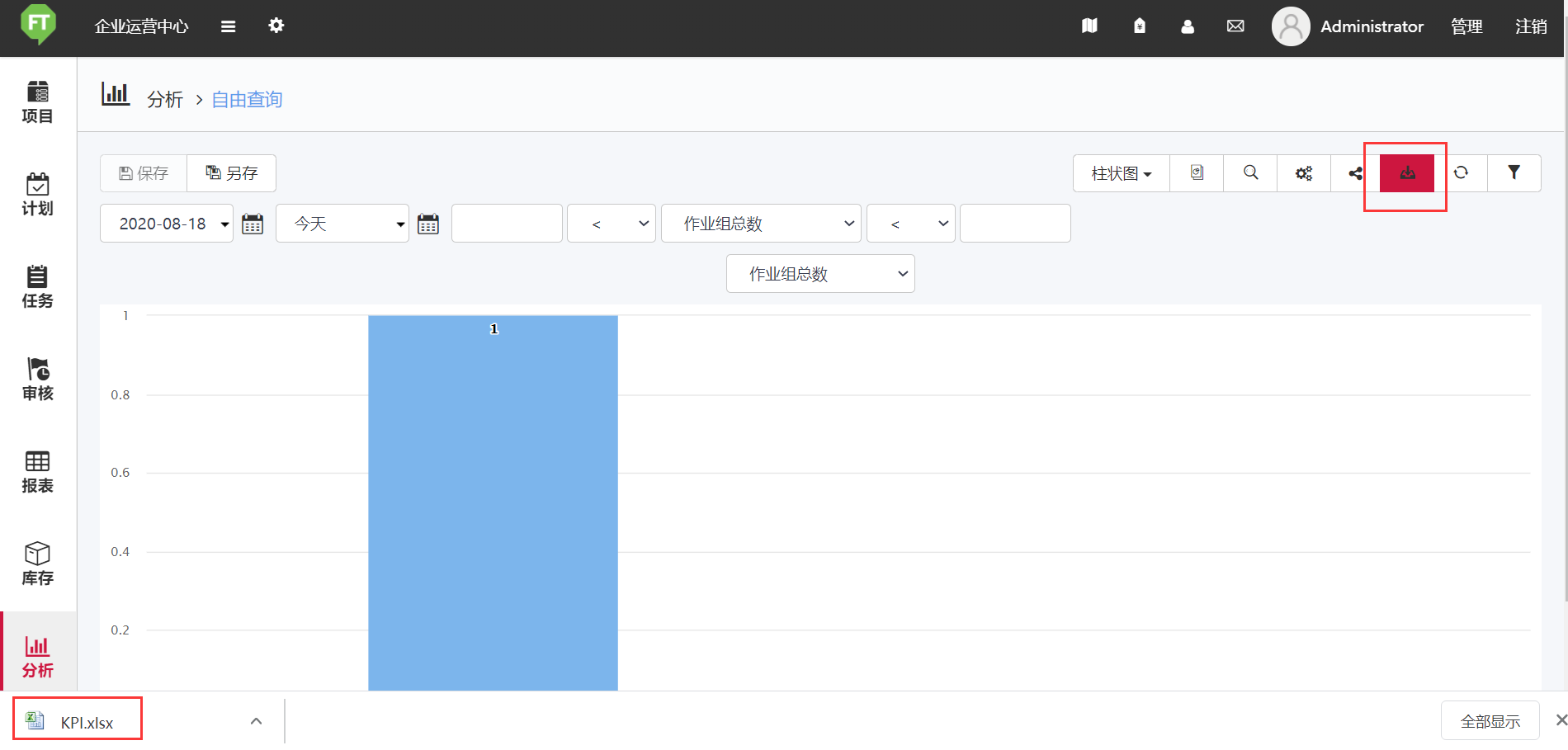Click the hamburger menu icon
The image size is (1568, 750).
coord(229,26)
